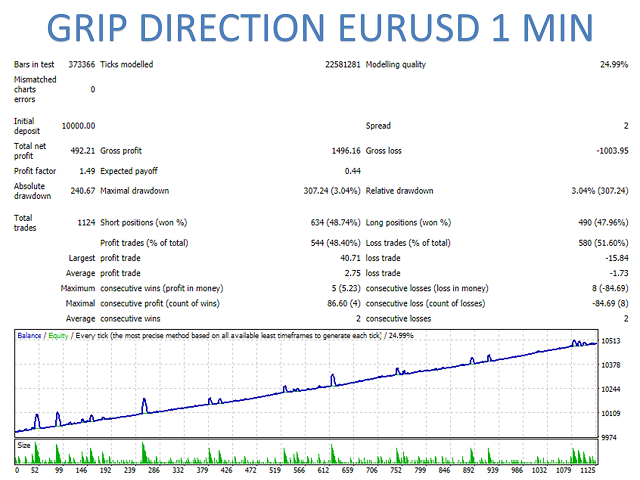The height and width of the screenshot is (480, 640).
Task: Click the GRIP DIRECTION EURUSD 1 MIN title
Action: click(320, 28)
